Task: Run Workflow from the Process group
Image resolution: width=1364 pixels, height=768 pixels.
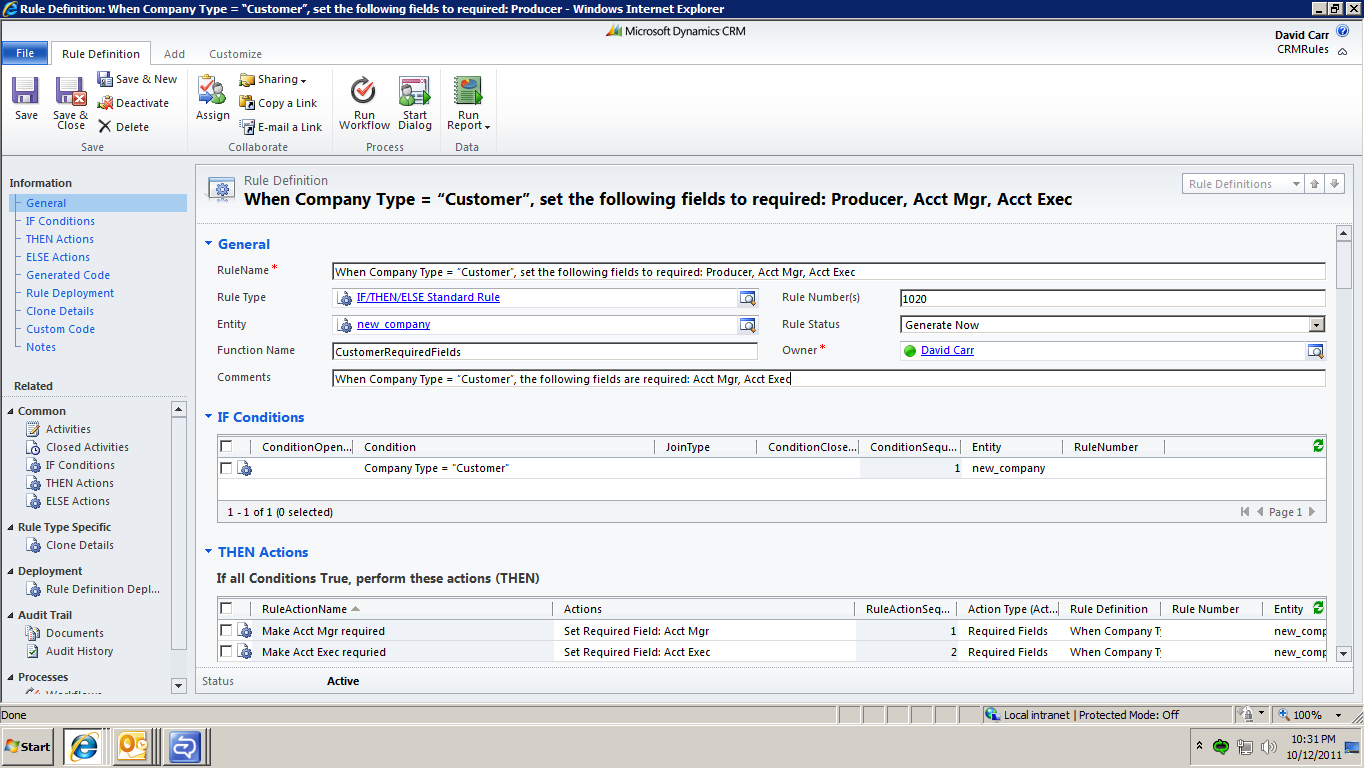Action: pyautogui.click(x=364, y=103)
